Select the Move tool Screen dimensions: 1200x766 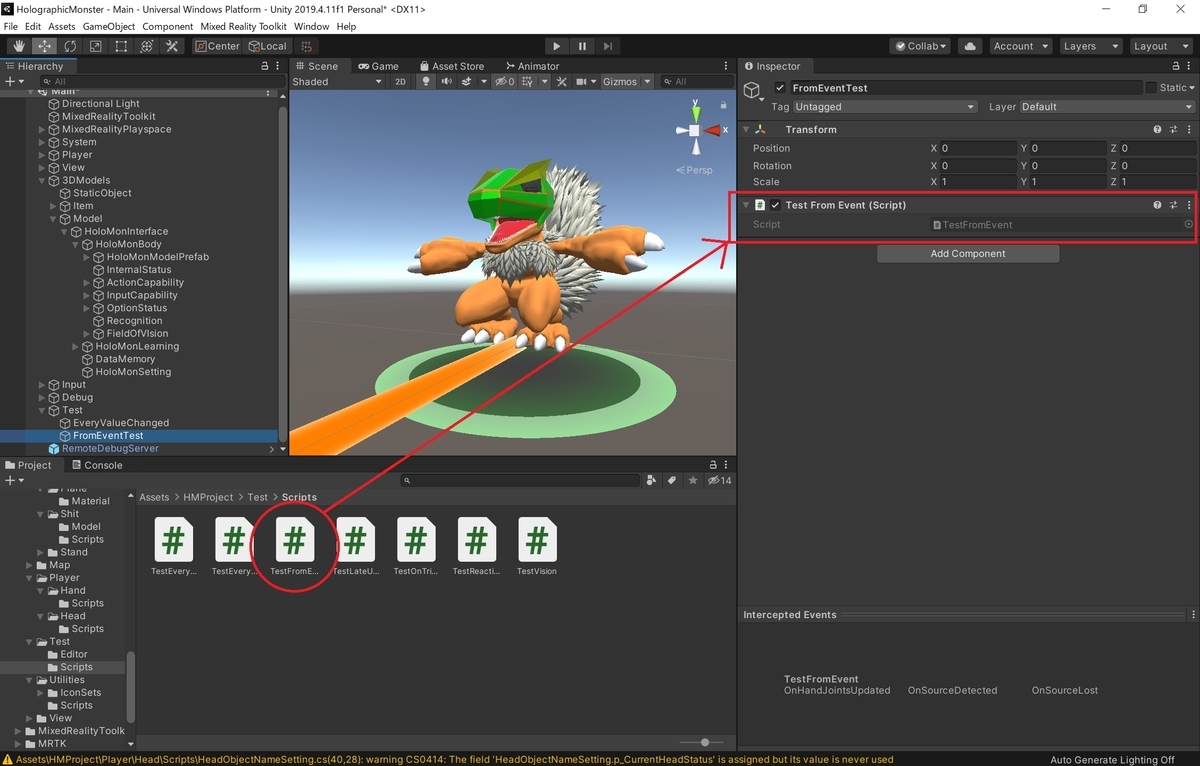tap(45, 46)
